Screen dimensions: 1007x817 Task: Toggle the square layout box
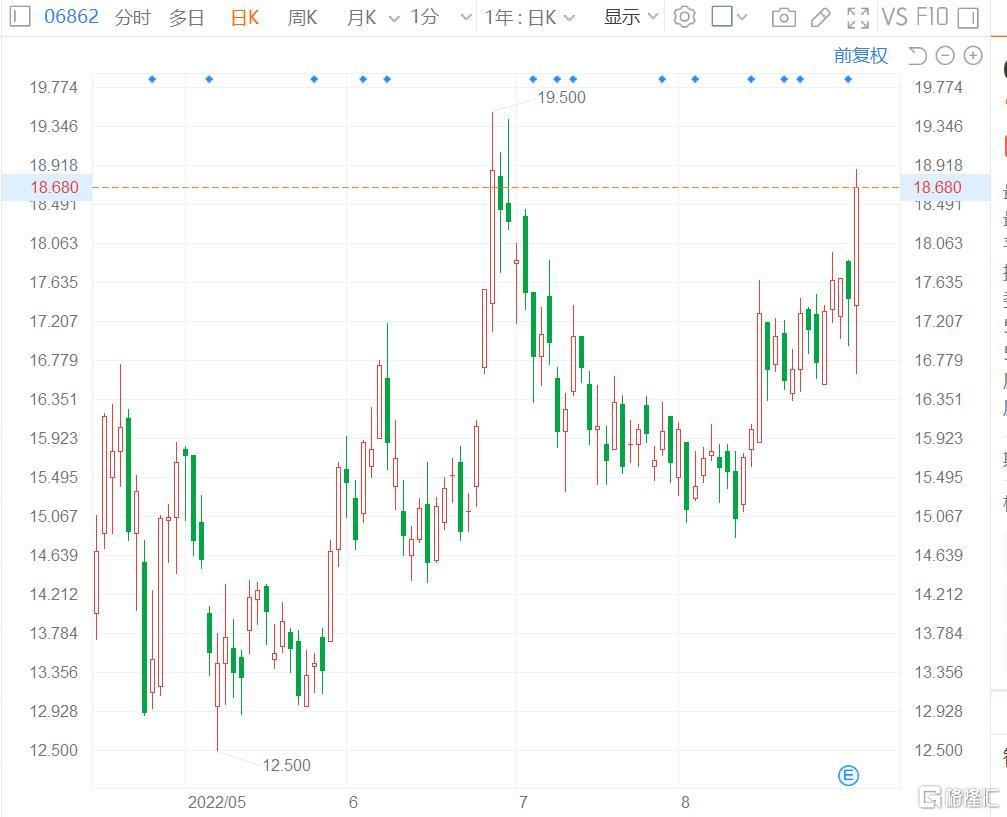pos(722,17)
